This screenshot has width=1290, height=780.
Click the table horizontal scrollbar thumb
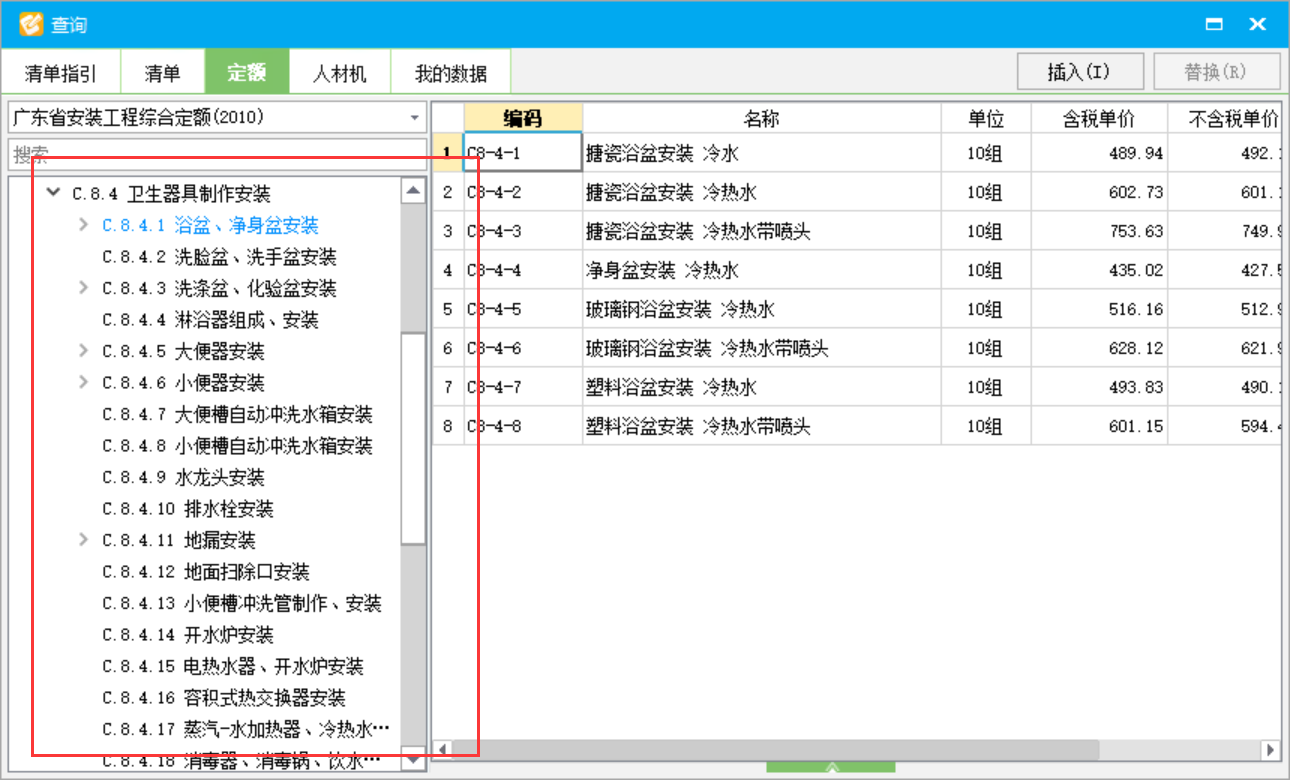[776, 750]
